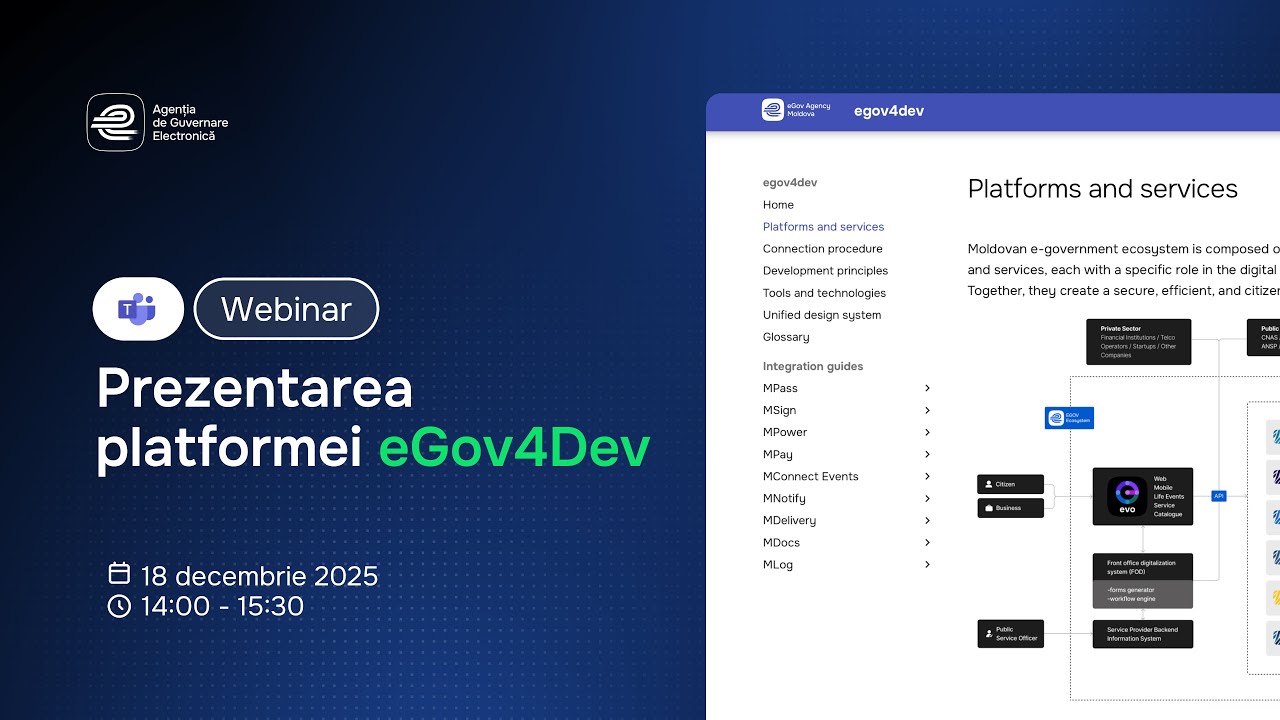Click the Public Service Officer icon in the diagram
Viewport: 1280px width, 720px height.
point(989,634)
